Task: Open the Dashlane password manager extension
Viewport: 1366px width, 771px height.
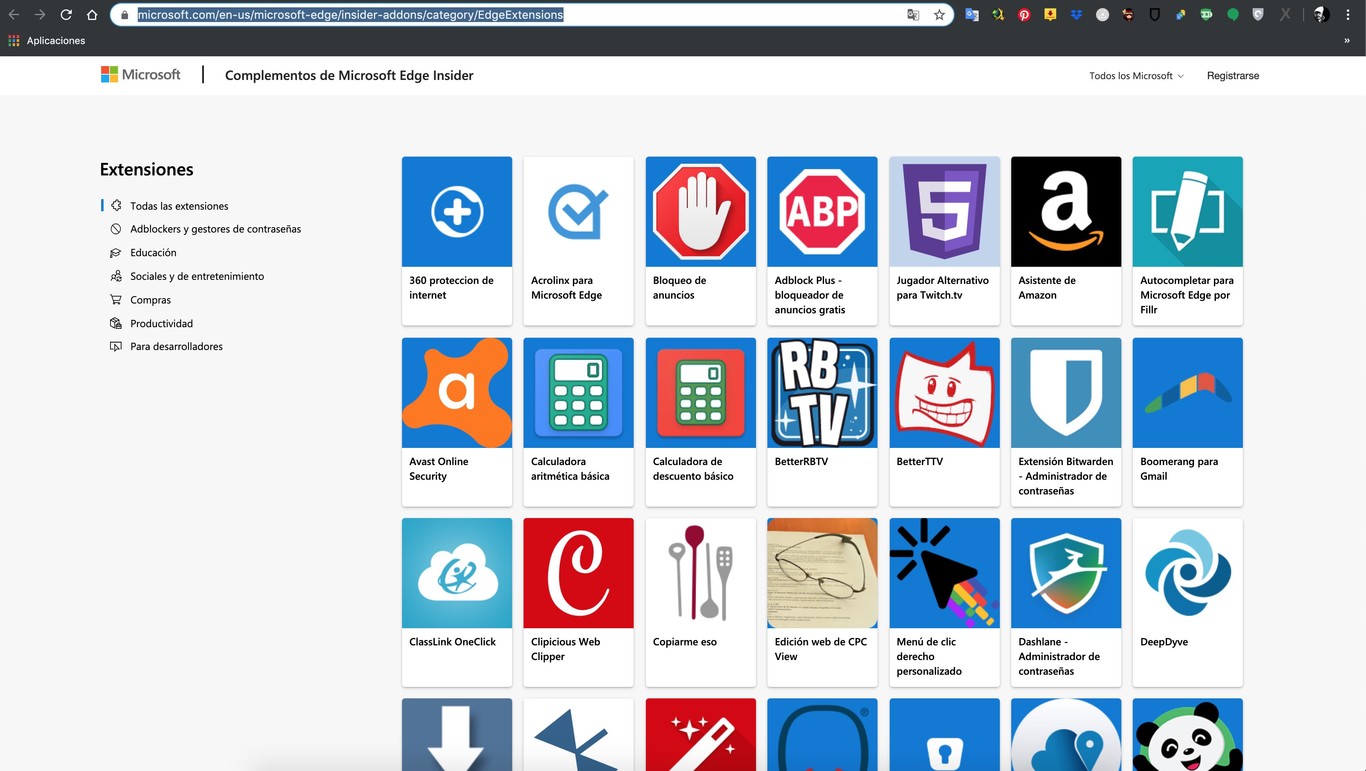Action: pos(1065,573)
